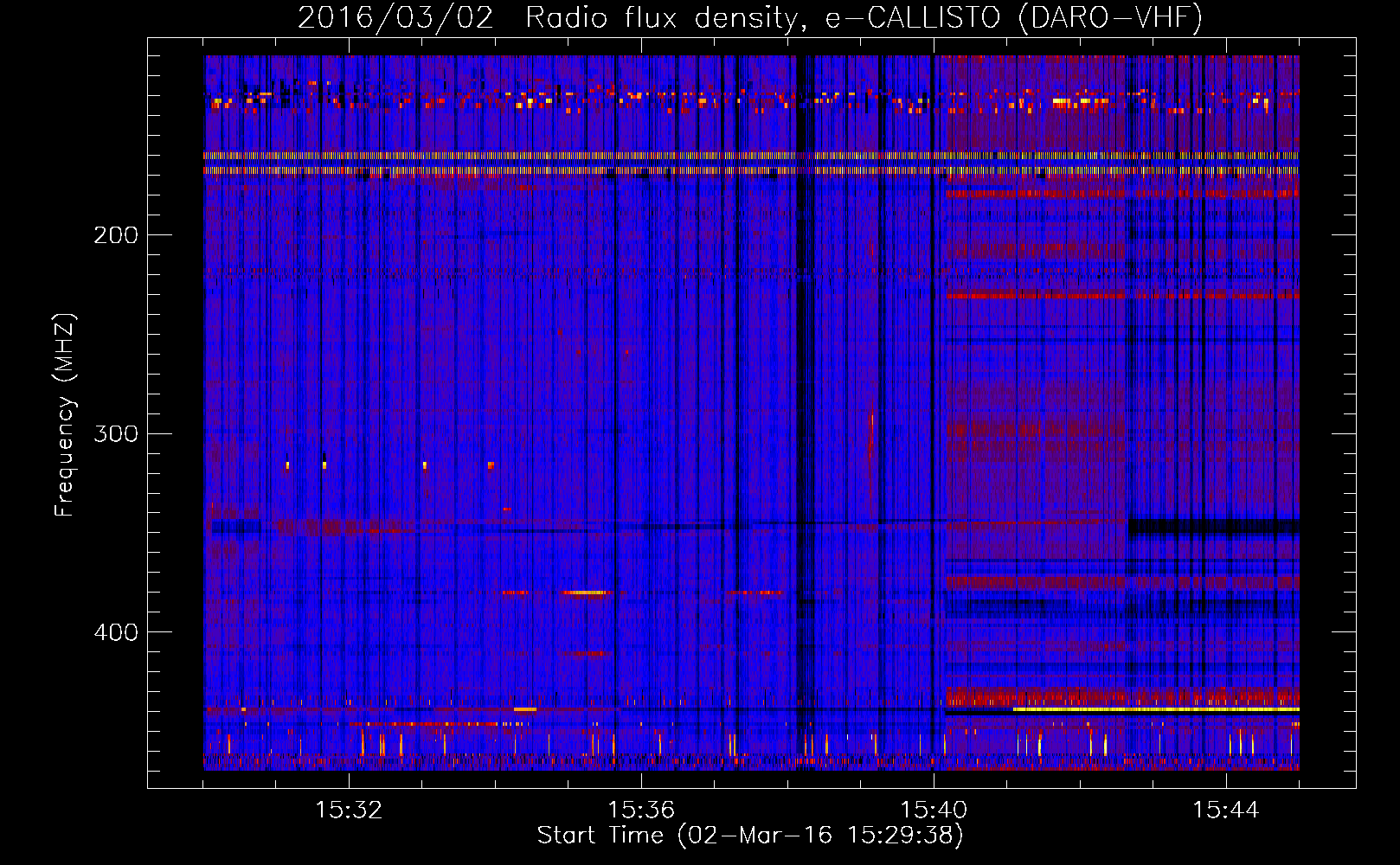1400x865 pixels.
Task: Click the 'Frequency (MHZ)' axis label
Action: 65,415
